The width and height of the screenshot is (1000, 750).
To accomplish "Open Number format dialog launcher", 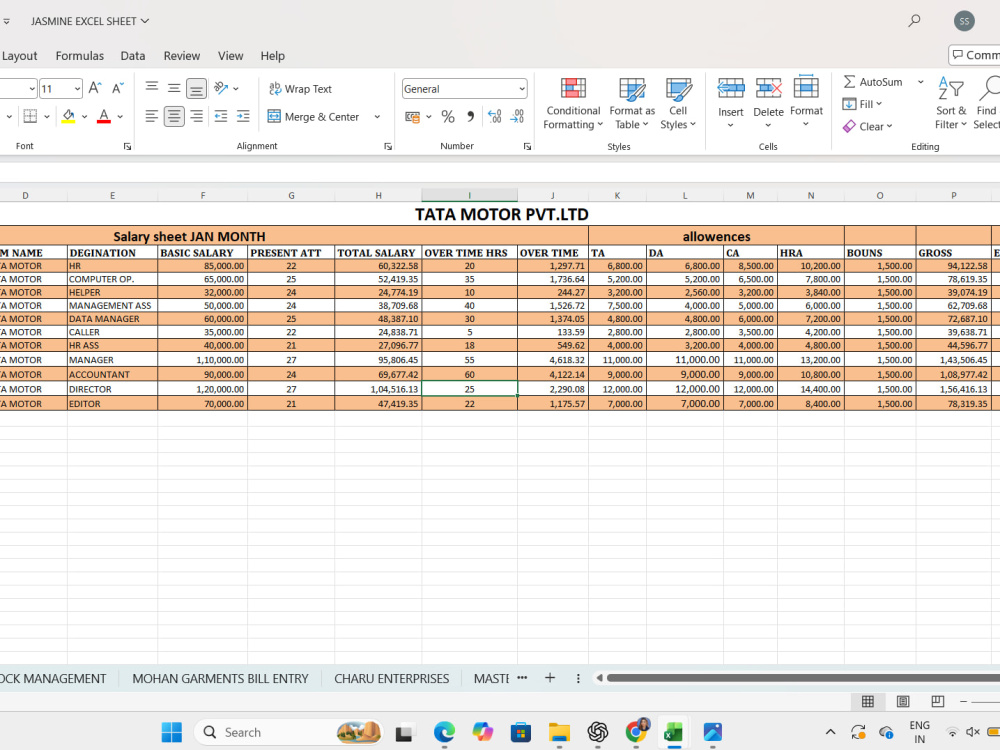I will coord(527,147).
